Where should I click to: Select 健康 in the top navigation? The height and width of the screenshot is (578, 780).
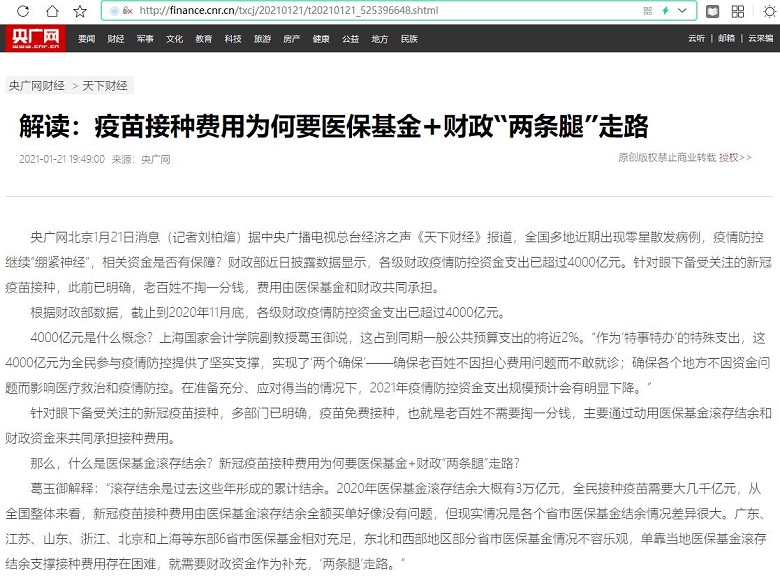[320, 39]
